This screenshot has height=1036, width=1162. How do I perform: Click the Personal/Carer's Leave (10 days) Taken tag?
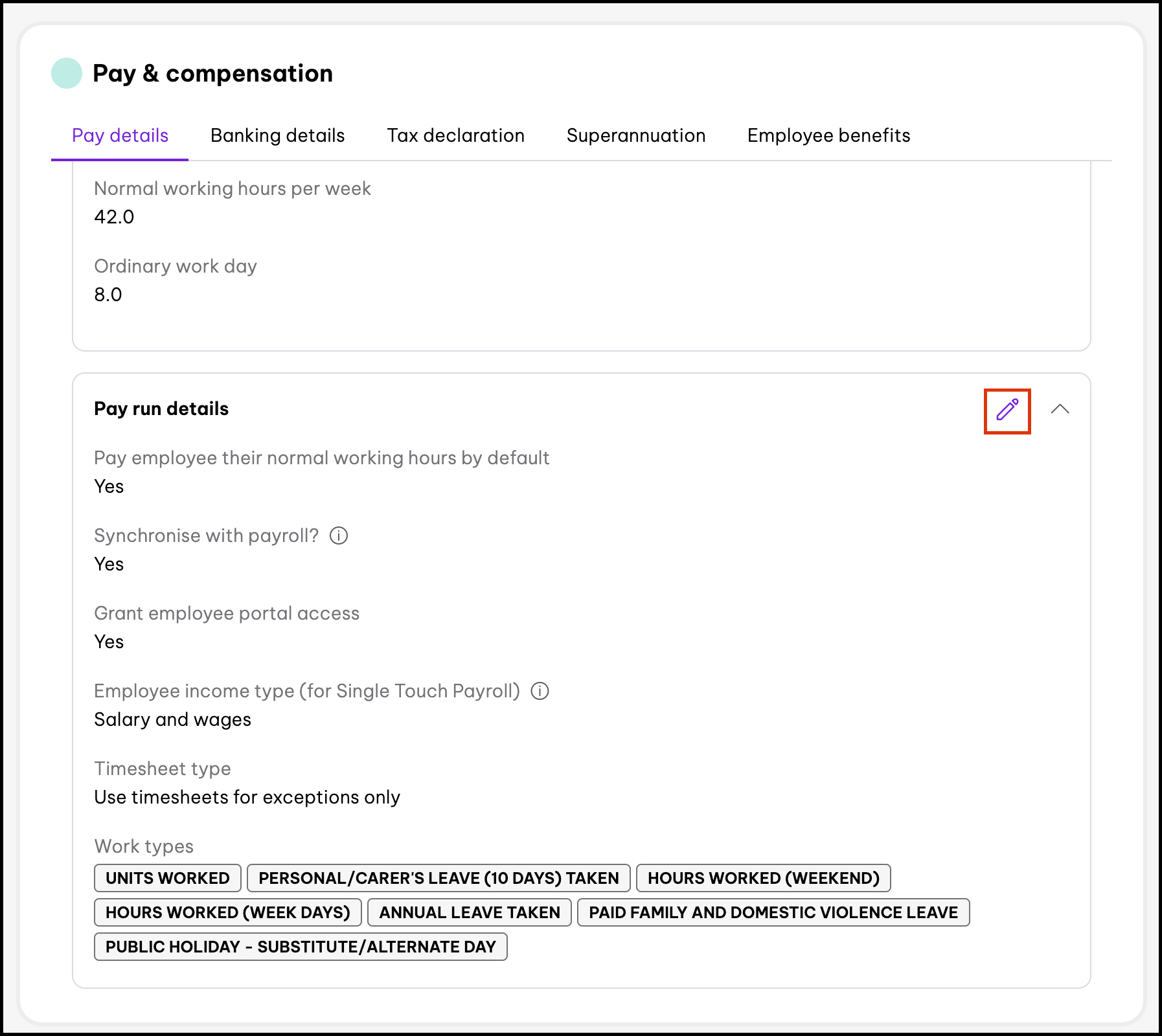tap(439, 878)
